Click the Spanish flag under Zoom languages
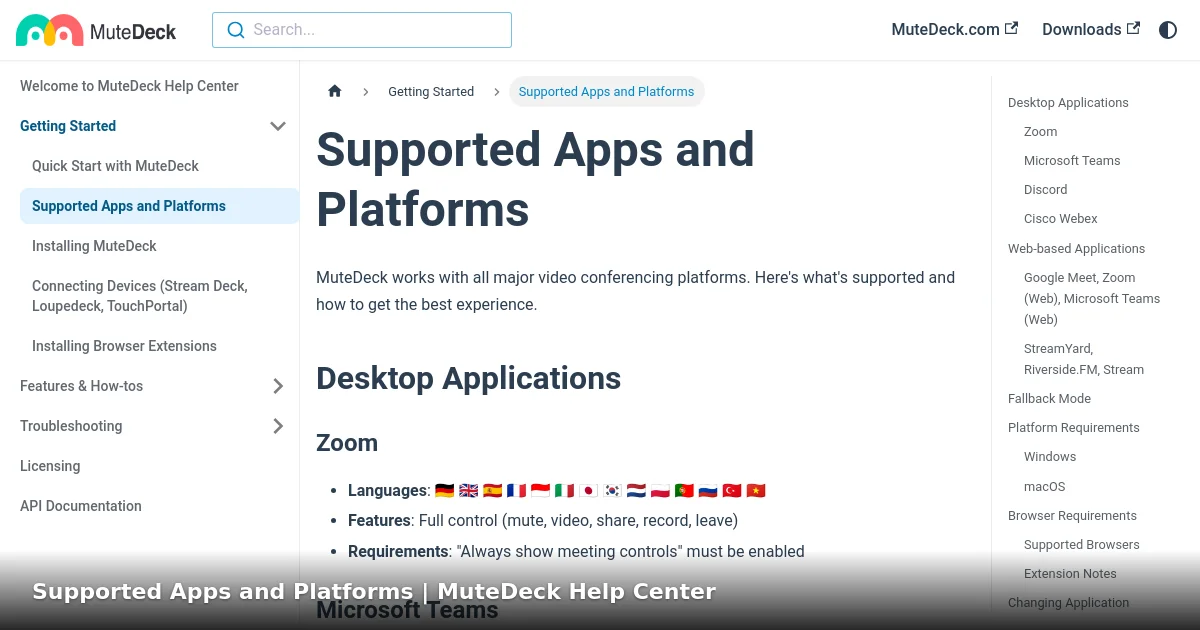 (492, 491)
